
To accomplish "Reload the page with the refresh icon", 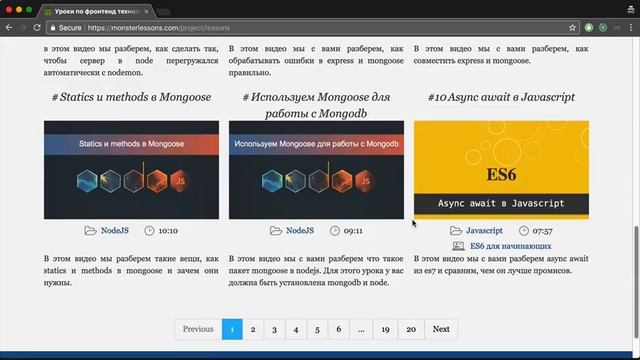I will 37,28.
